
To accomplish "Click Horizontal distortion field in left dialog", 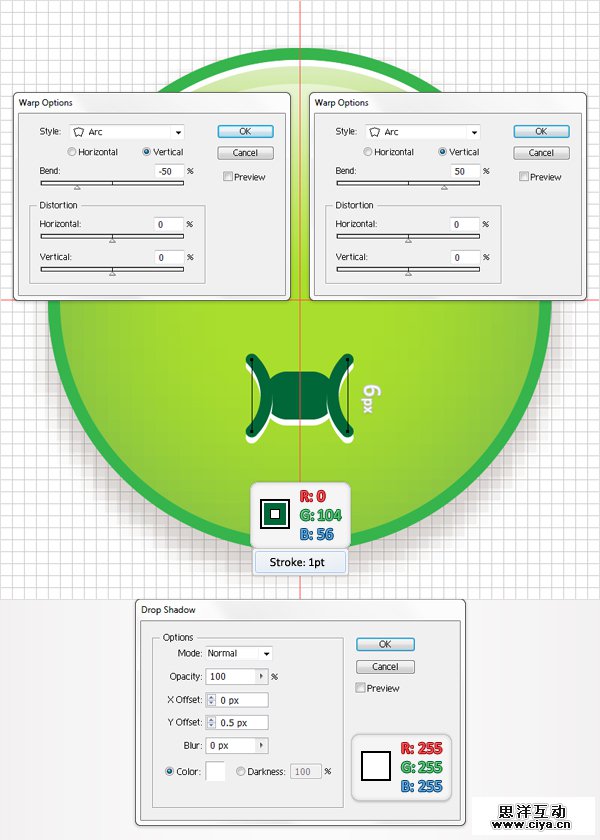I will pos(169,224).
